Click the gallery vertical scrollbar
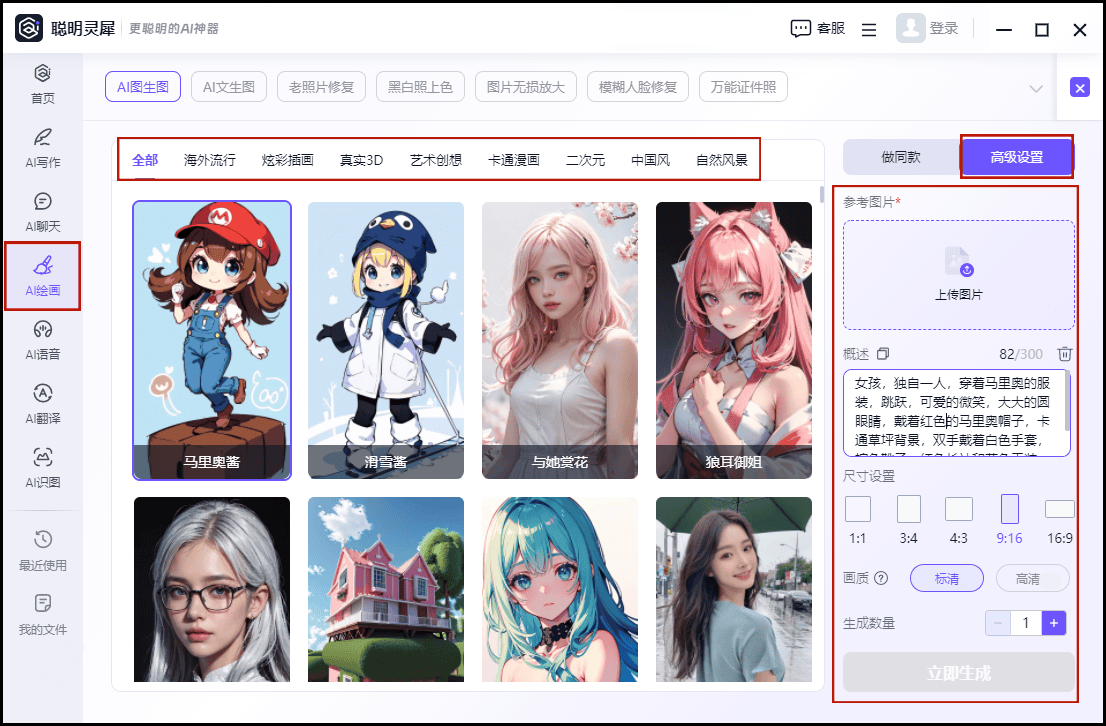The width and height of the screenshot is (1106, 726). (822, 195)
